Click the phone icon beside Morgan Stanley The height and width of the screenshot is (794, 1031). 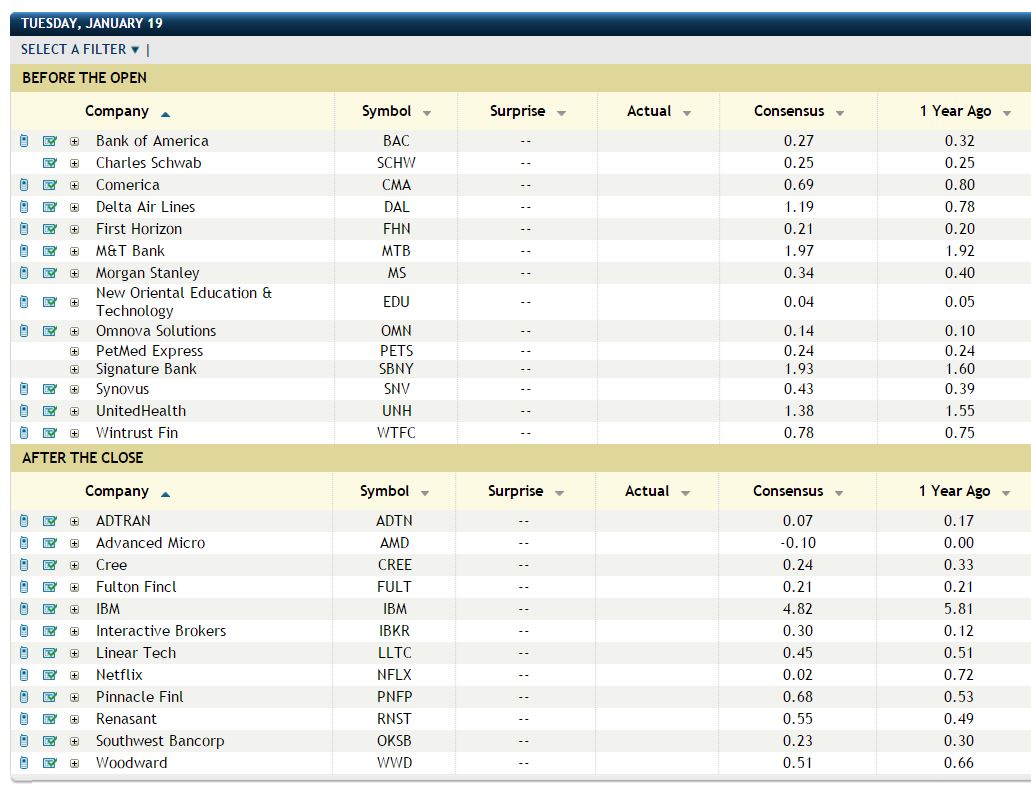(x=24, y=273)
